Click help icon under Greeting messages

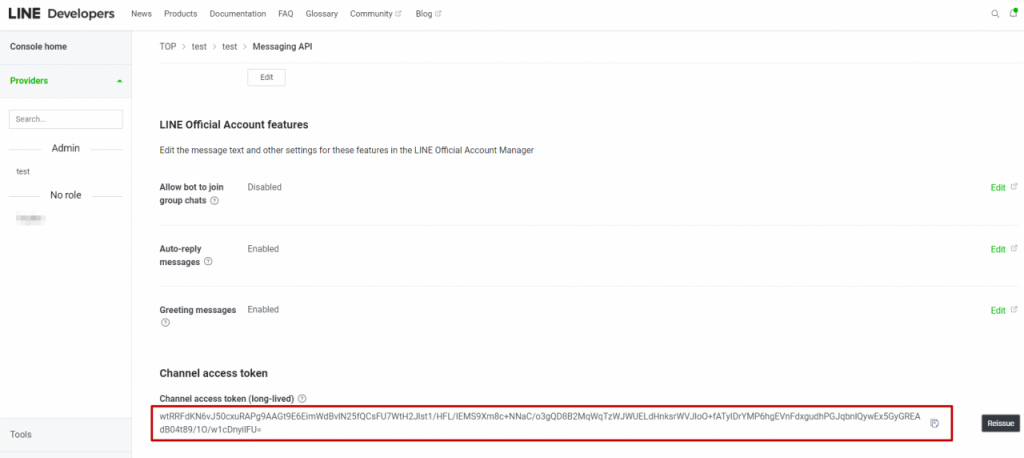click(x=165, y=323)
